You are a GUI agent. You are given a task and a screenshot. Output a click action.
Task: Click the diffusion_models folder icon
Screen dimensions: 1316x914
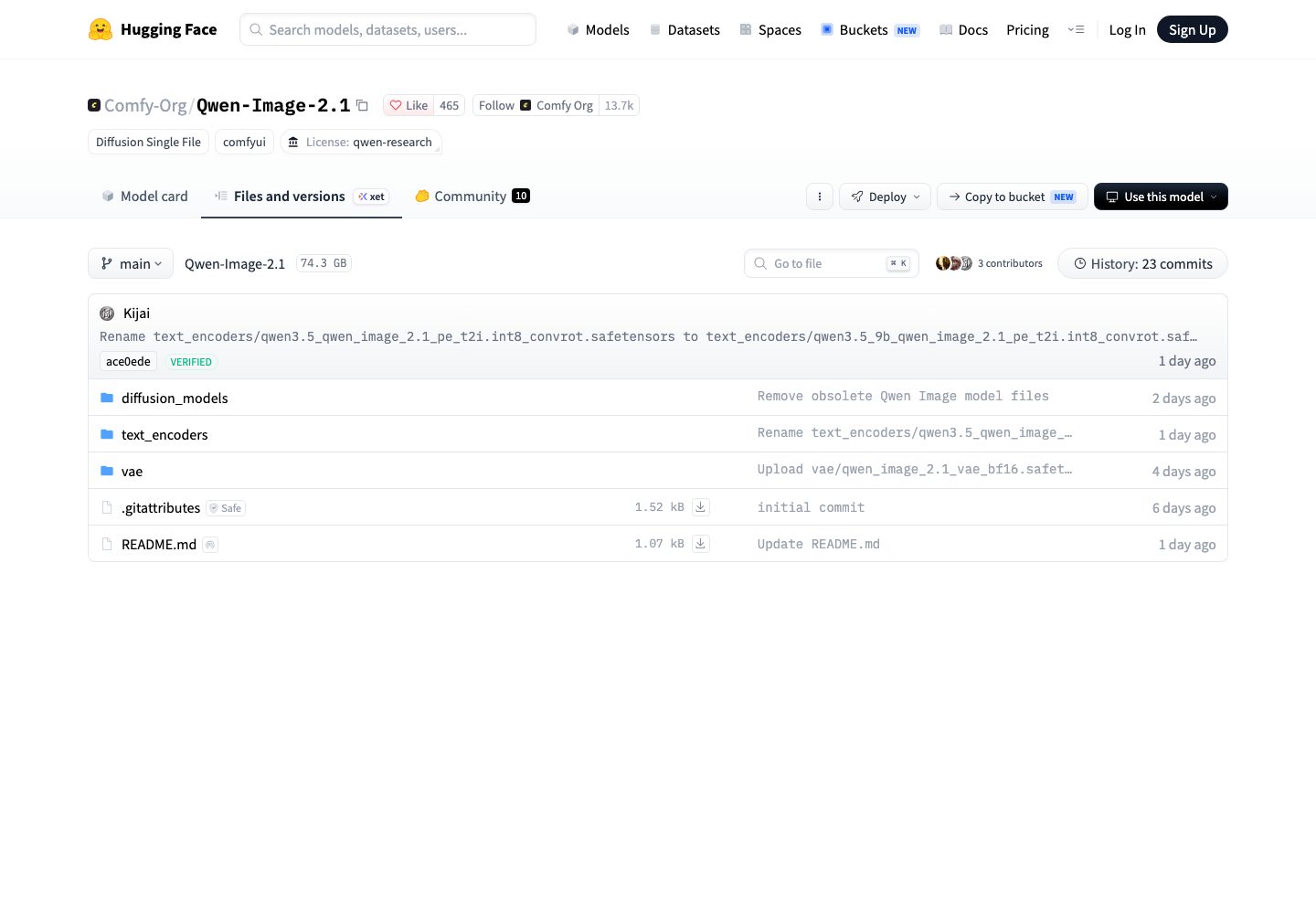point(107,398)
